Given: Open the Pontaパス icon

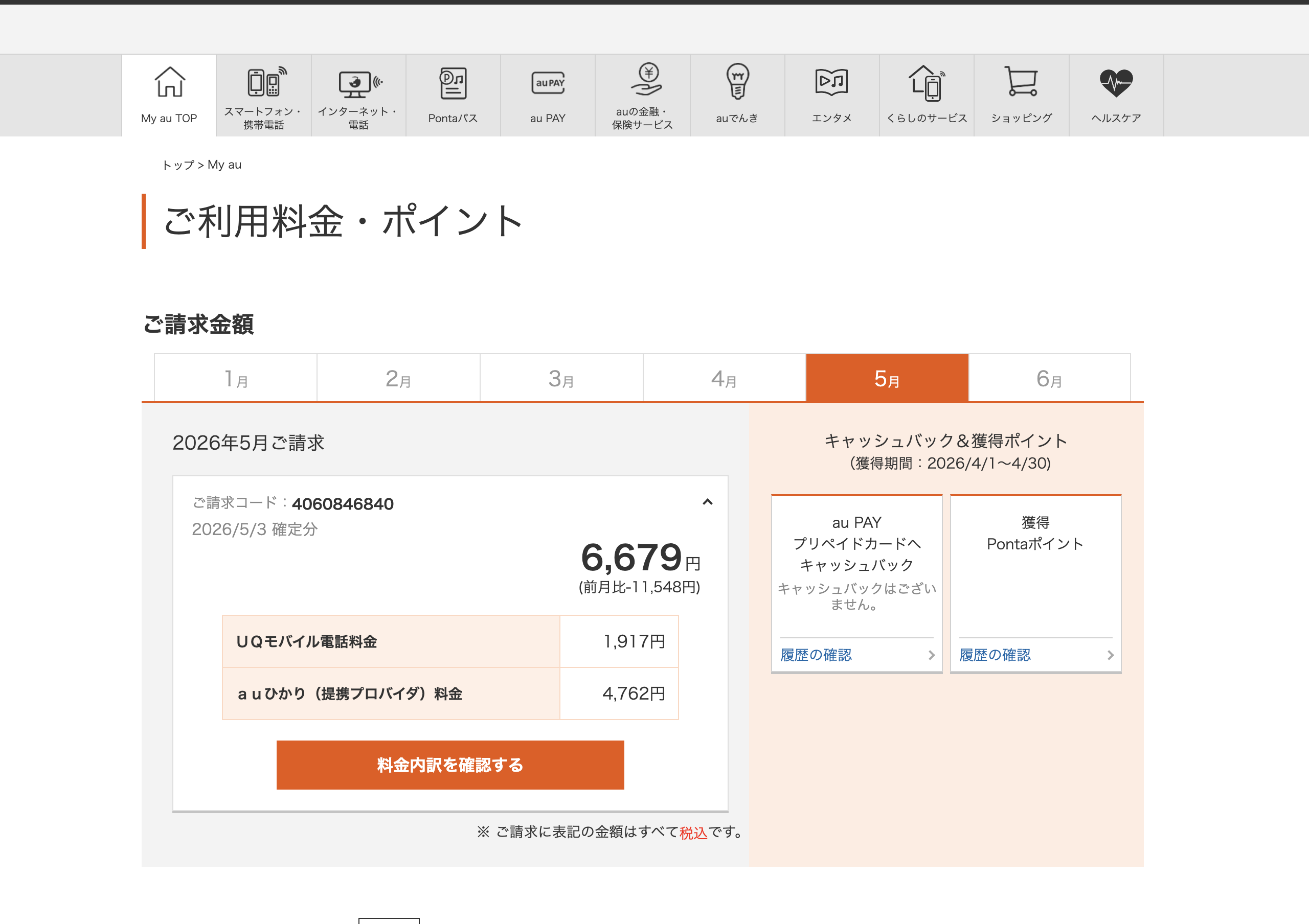Looking at the screenshot, I should click(x=453, y=83).
